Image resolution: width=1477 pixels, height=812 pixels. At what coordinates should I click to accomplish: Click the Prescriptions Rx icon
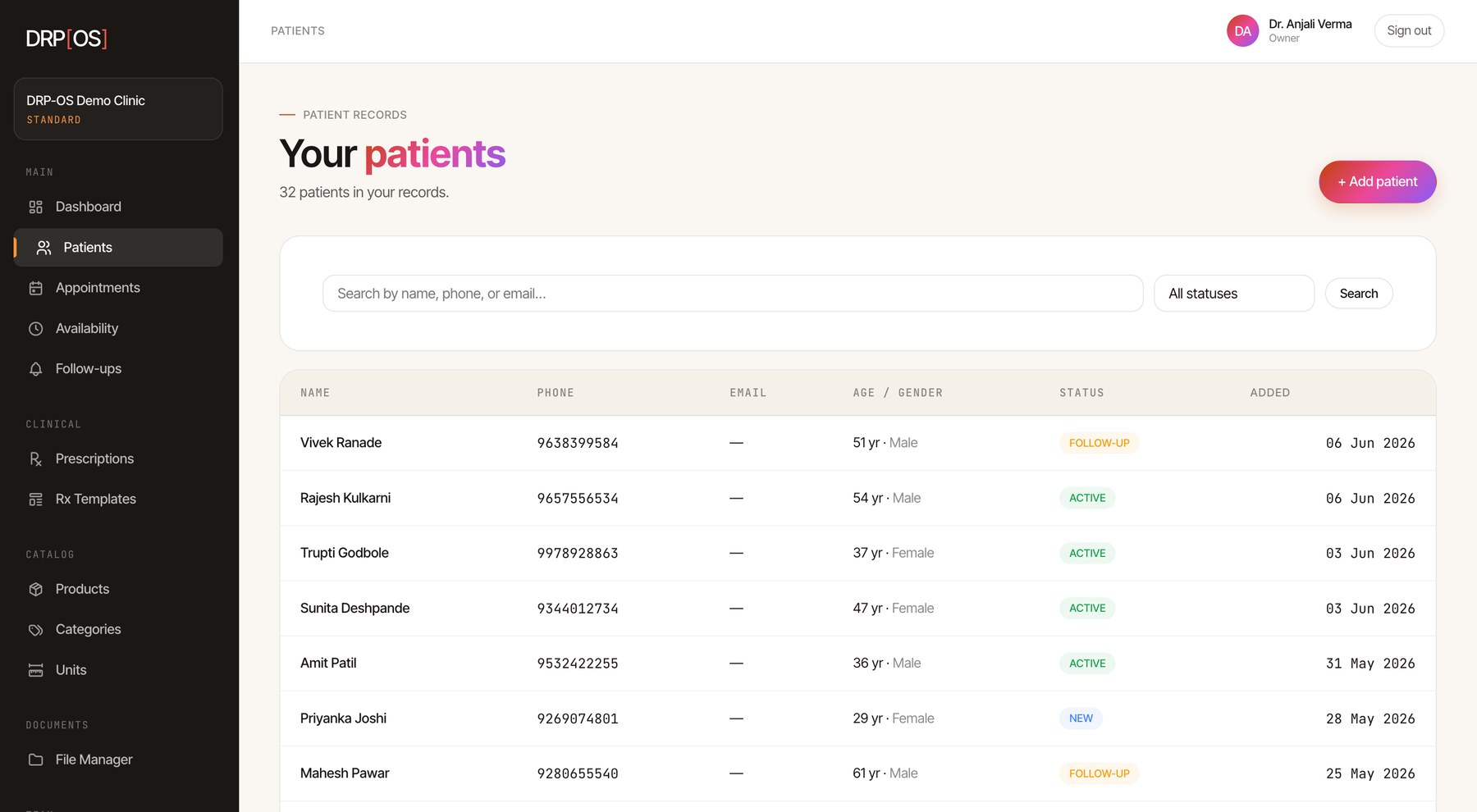click(35, 459)
